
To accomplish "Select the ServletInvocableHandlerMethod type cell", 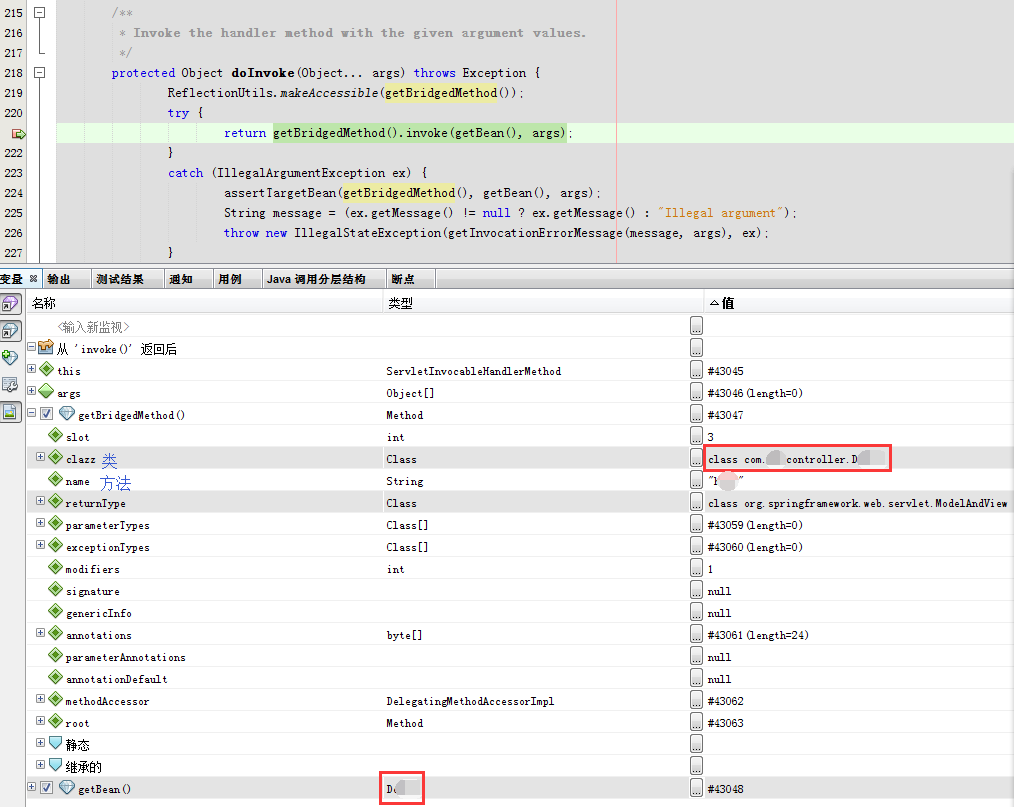I will pyautogui.click(x=473, y=371).
